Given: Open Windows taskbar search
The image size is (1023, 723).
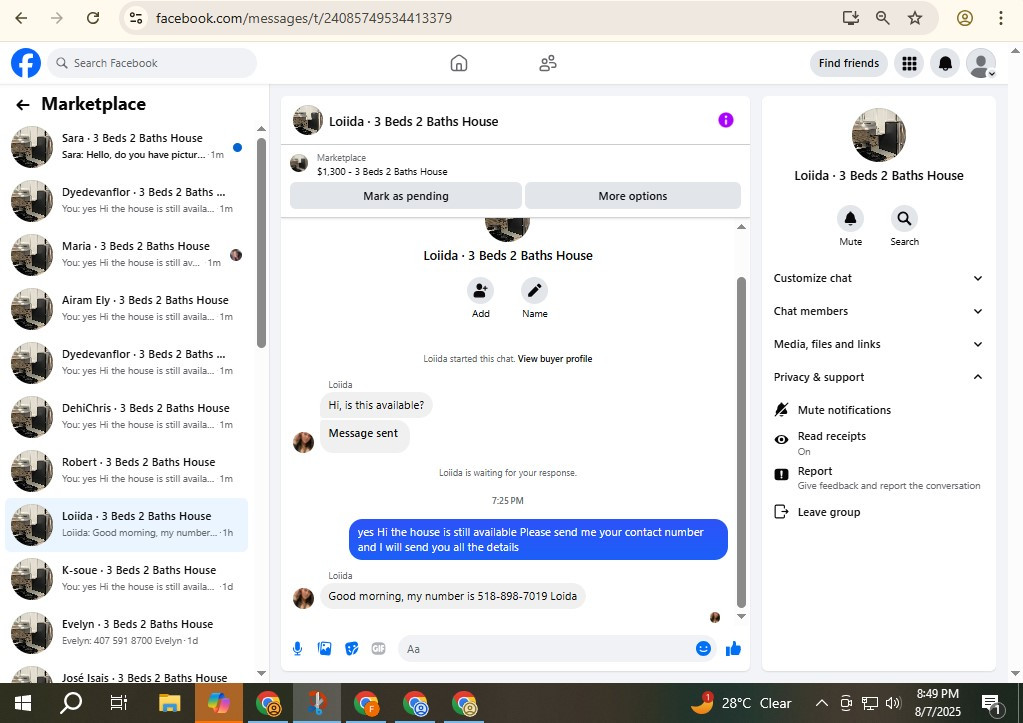Looking at the screenshot, I should [x=71, y=703].
